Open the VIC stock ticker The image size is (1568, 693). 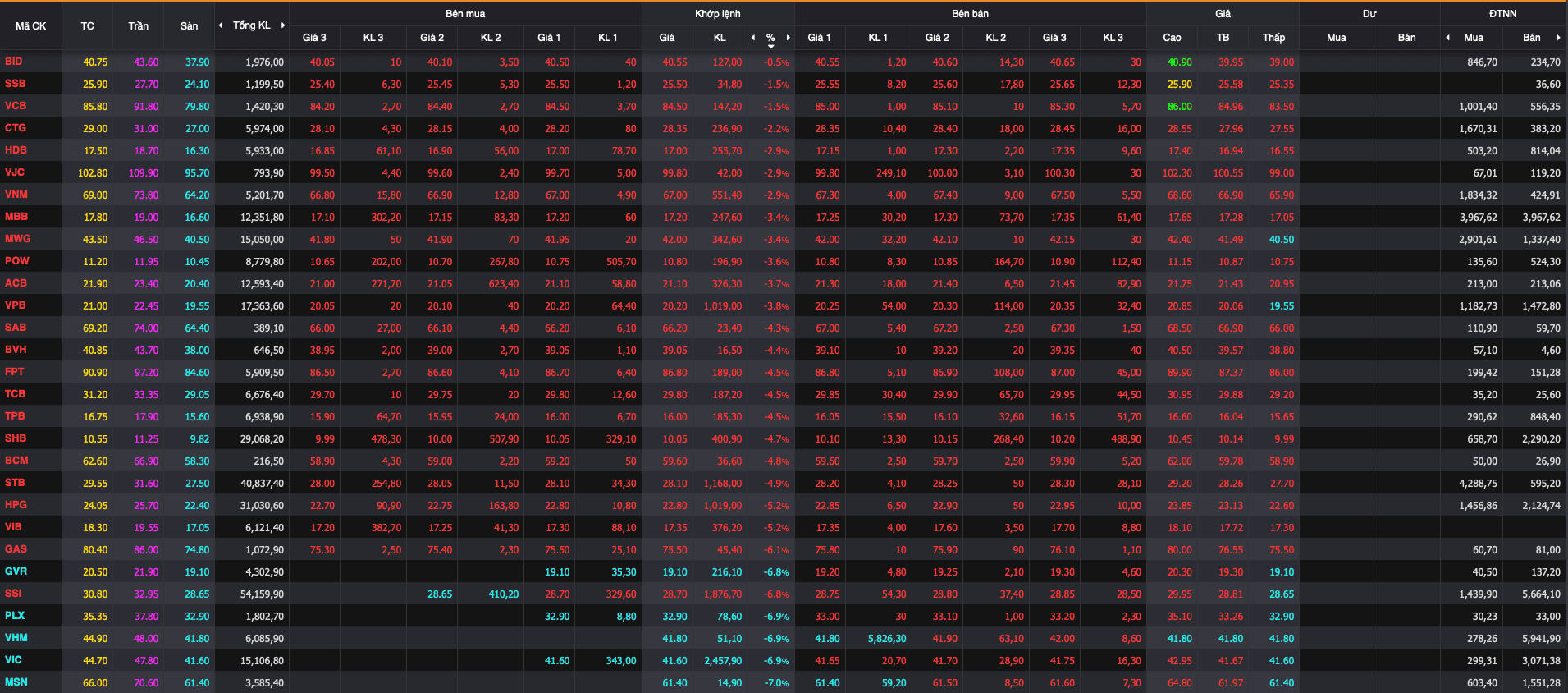(x=13, y=660)
